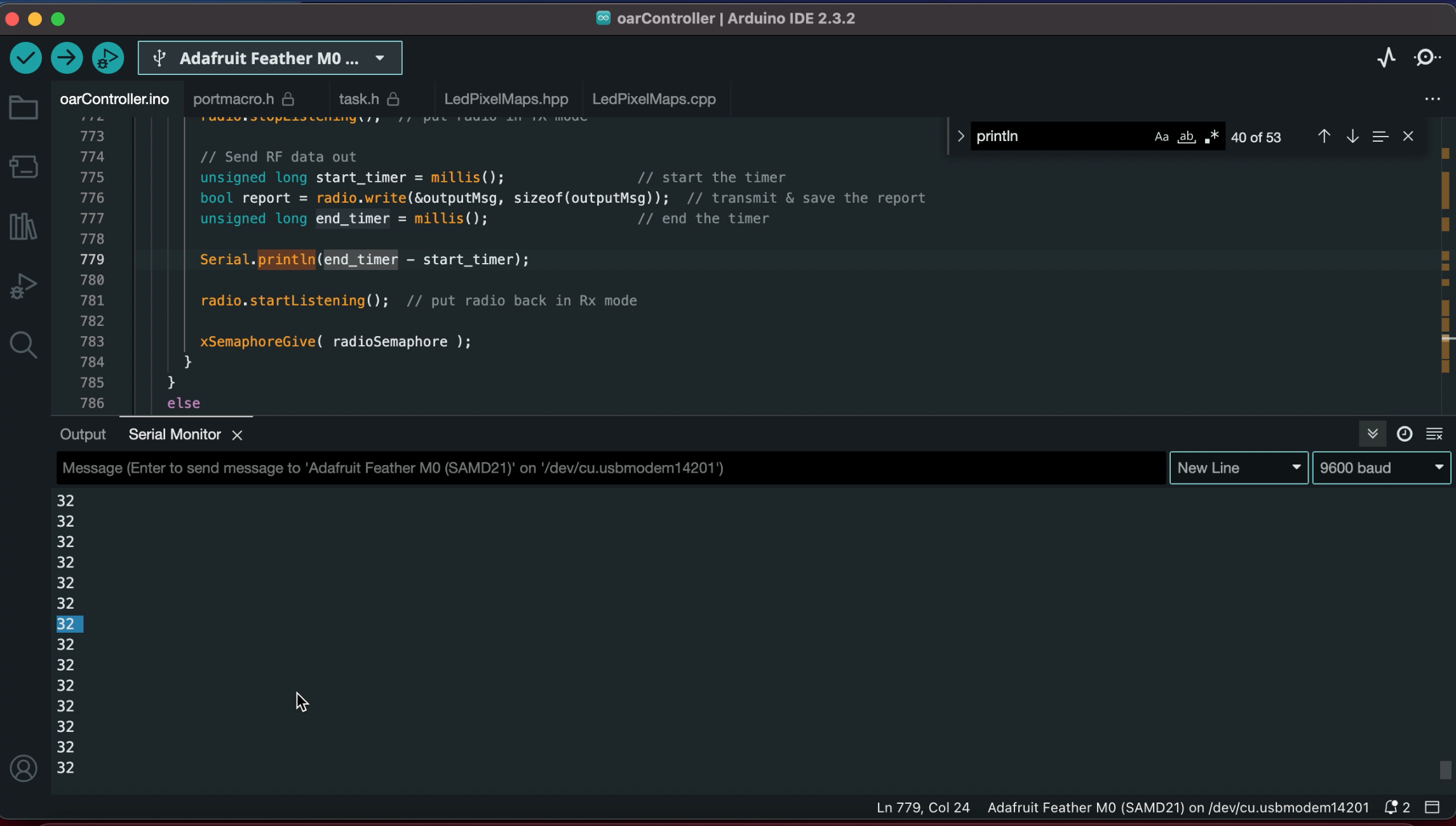
Task: Toggle find in selection icon
Action: tap(1380, 136)
